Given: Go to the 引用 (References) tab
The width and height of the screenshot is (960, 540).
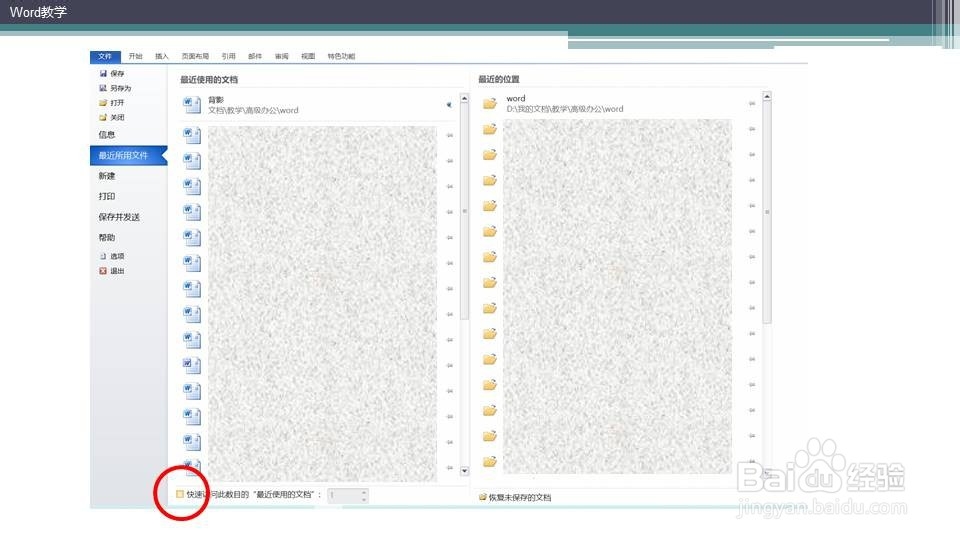Looking at the screenshot, I should (x=228, y=56).
